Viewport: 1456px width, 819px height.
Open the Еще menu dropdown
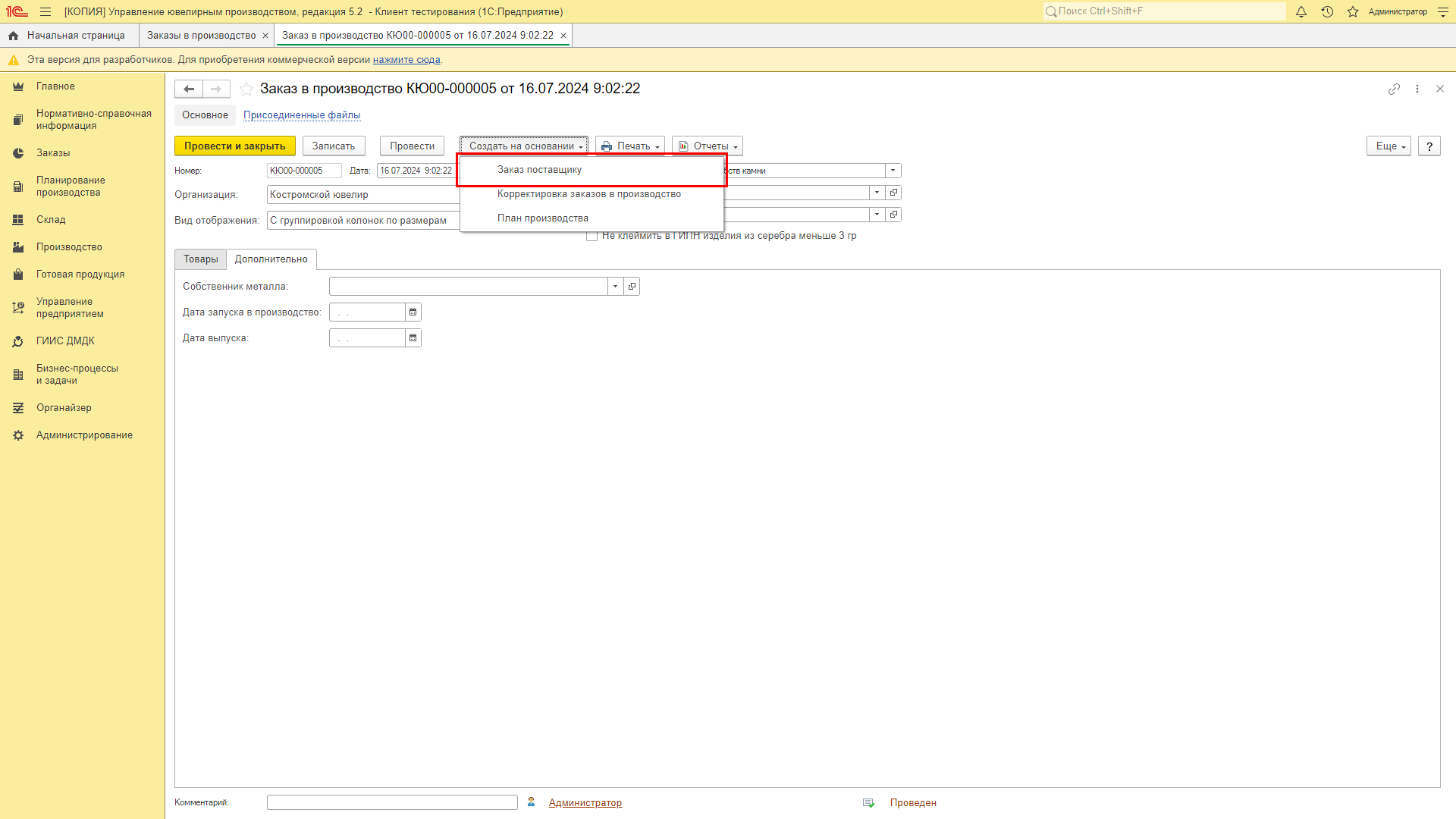(1389, 146)
